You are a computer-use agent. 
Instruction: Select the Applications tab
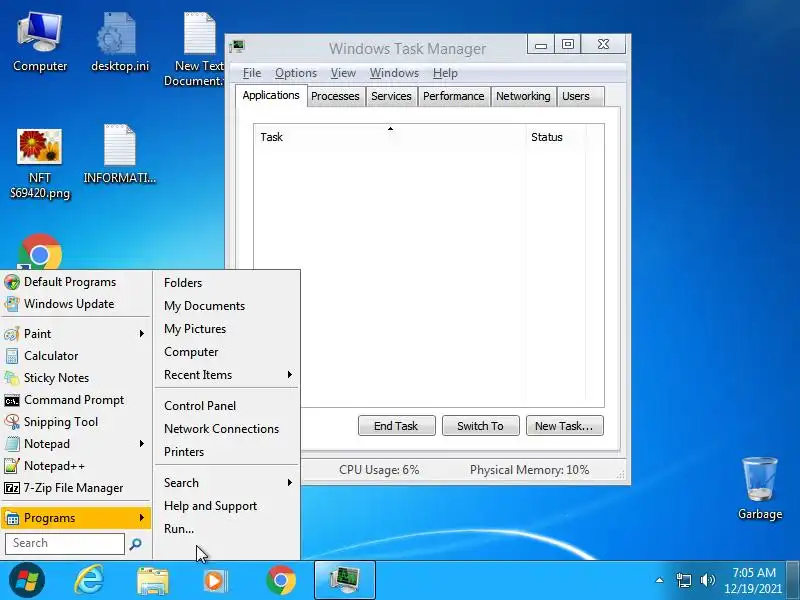271,95
